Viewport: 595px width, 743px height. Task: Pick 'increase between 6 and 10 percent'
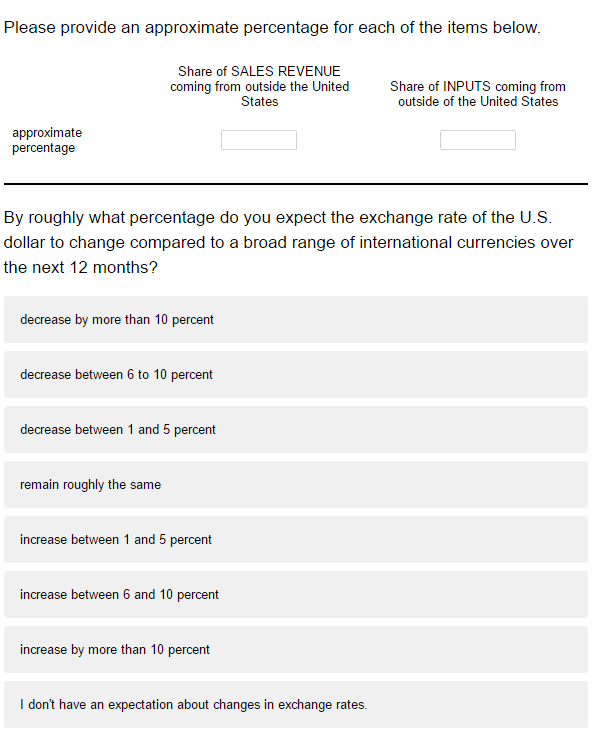coord(296,595)
